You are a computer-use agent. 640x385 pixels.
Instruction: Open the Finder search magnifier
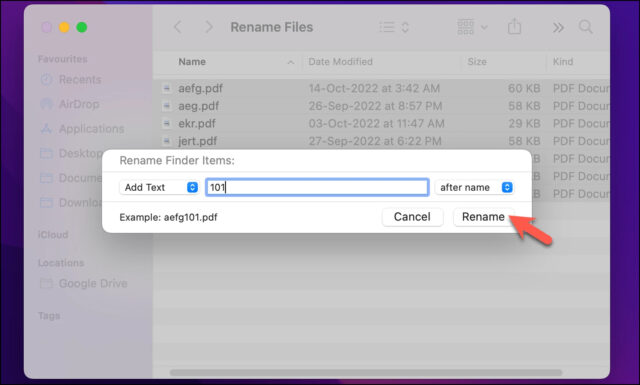click(x=586, y=27)
